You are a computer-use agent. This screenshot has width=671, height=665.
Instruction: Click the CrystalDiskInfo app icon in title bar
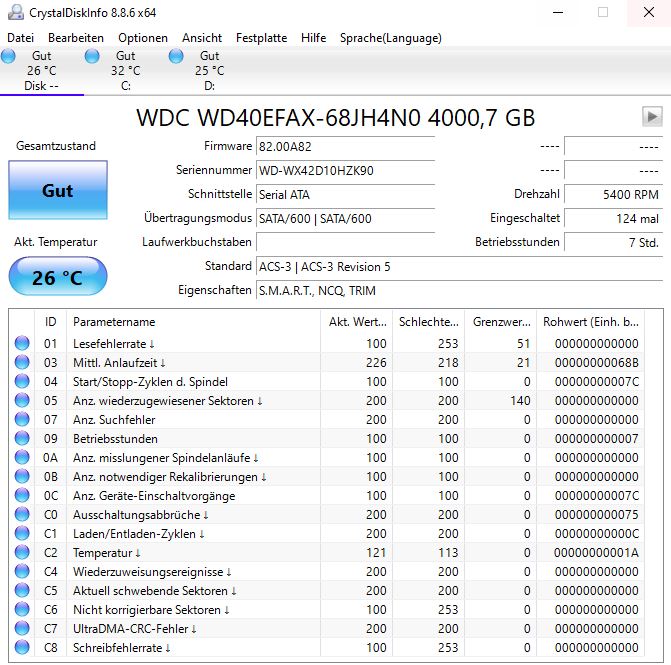point(16,12)
